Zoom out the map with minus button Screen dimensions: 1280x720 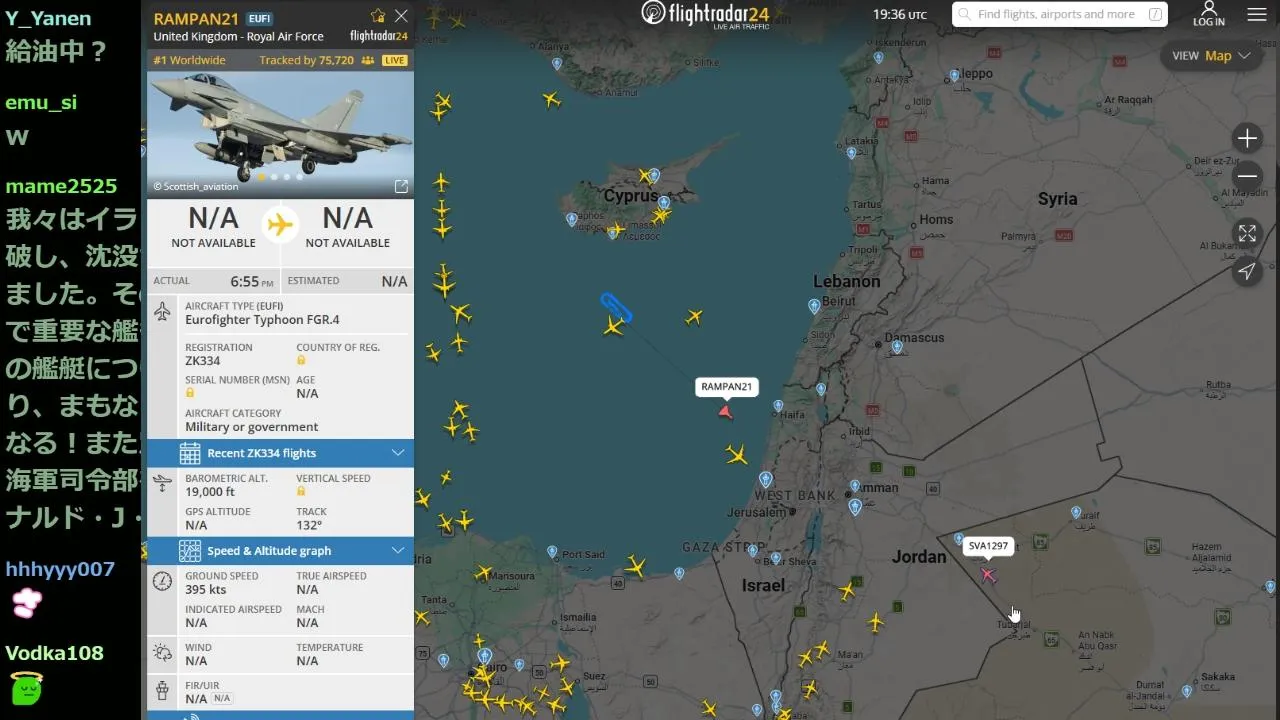point(1247,177)
